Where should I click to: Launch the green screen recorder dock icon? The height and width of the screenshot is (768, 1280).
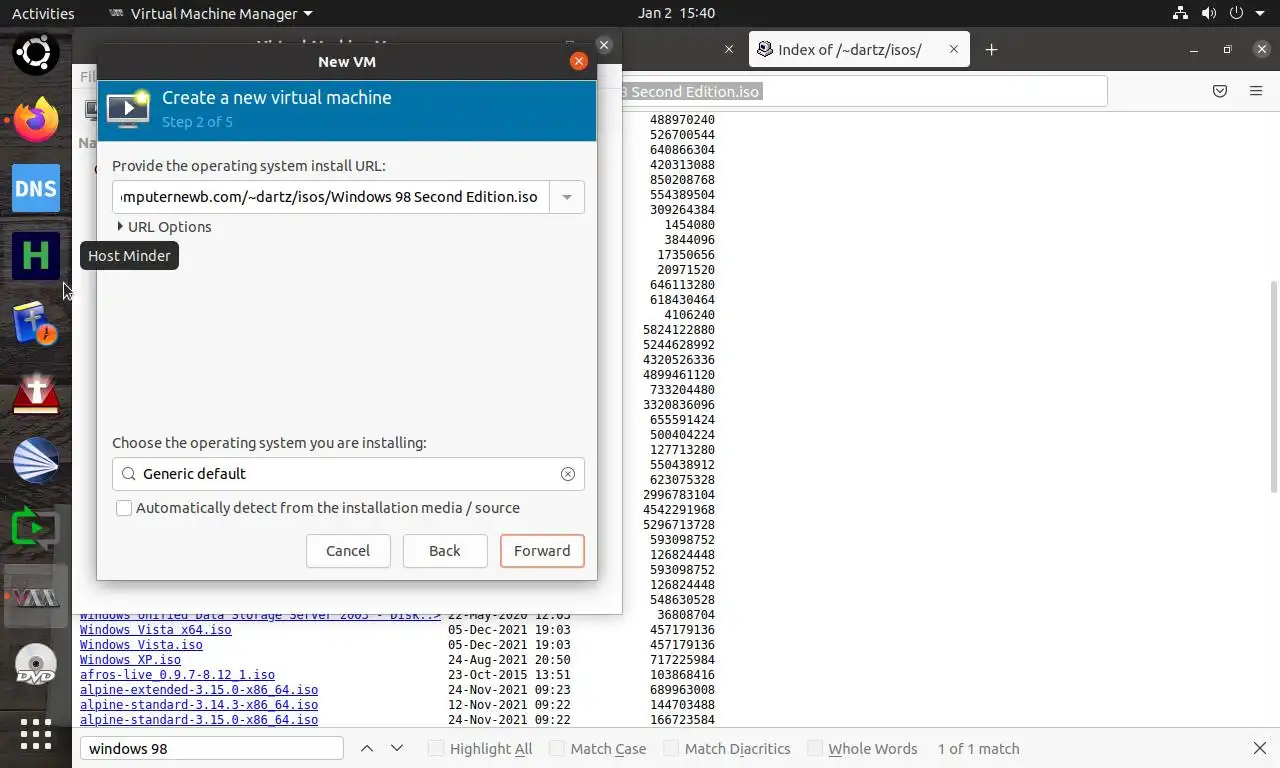coord(36,529)
